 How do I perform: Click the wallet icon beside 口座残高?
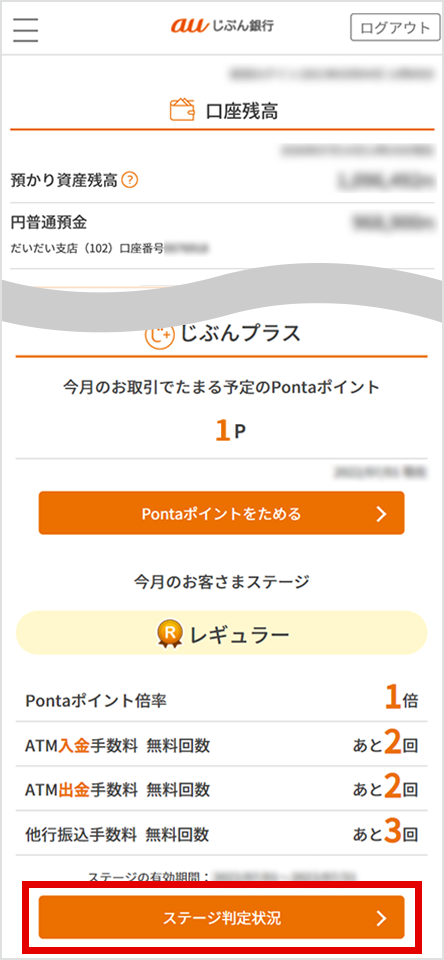182,110
